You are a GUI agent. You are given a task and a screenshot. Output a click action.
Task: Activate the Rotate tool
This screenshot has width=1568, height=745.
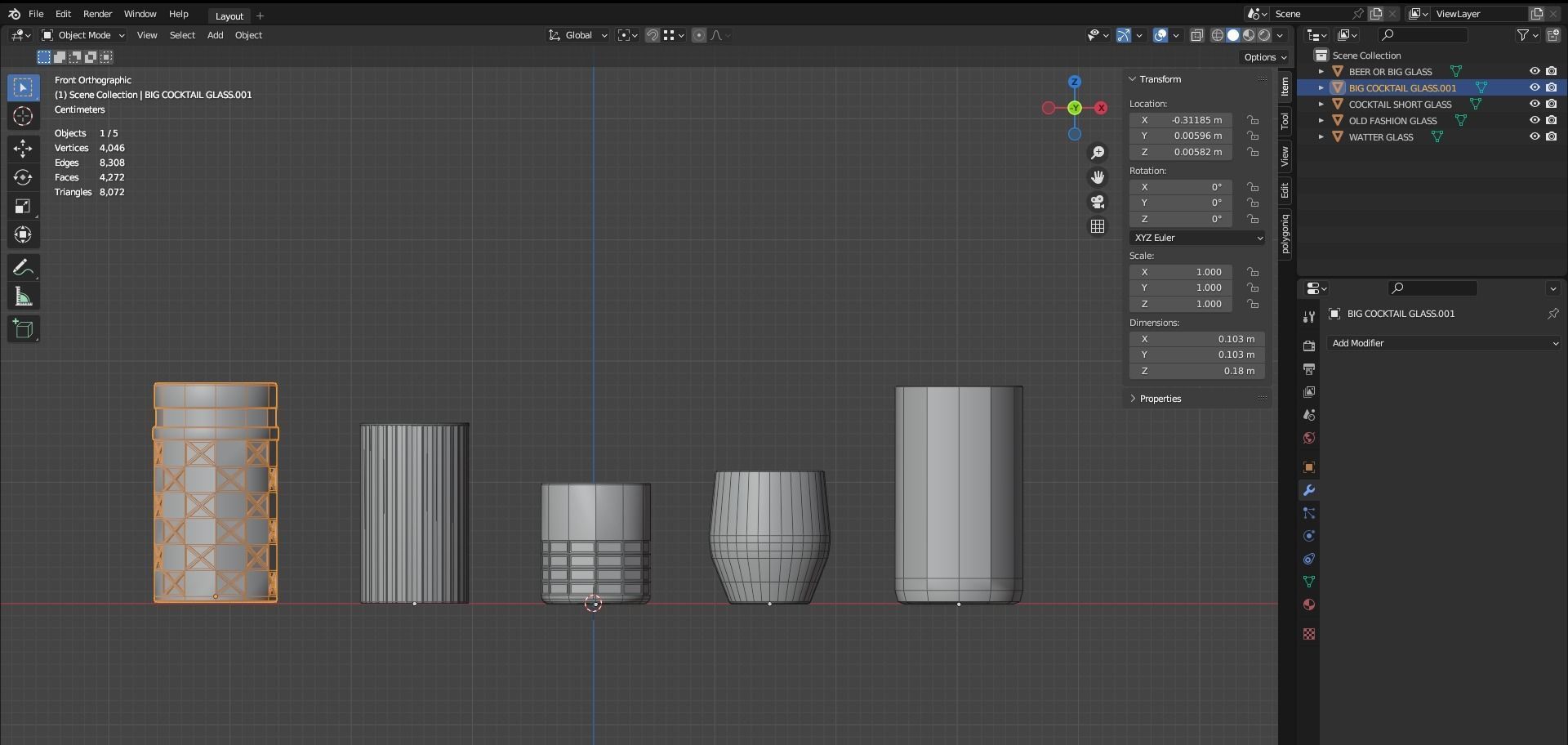pyautogui.click(x=23, y=177)
